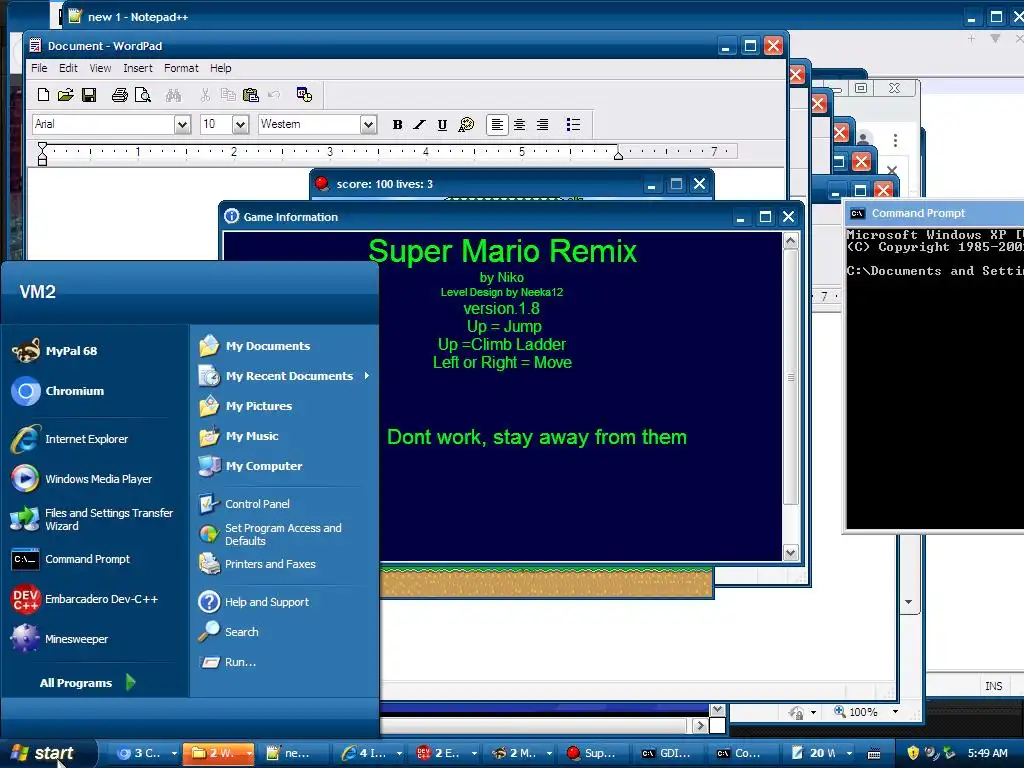Click the Print Preview icon in WordPad

pyautogui.click(x=142, y=95)
